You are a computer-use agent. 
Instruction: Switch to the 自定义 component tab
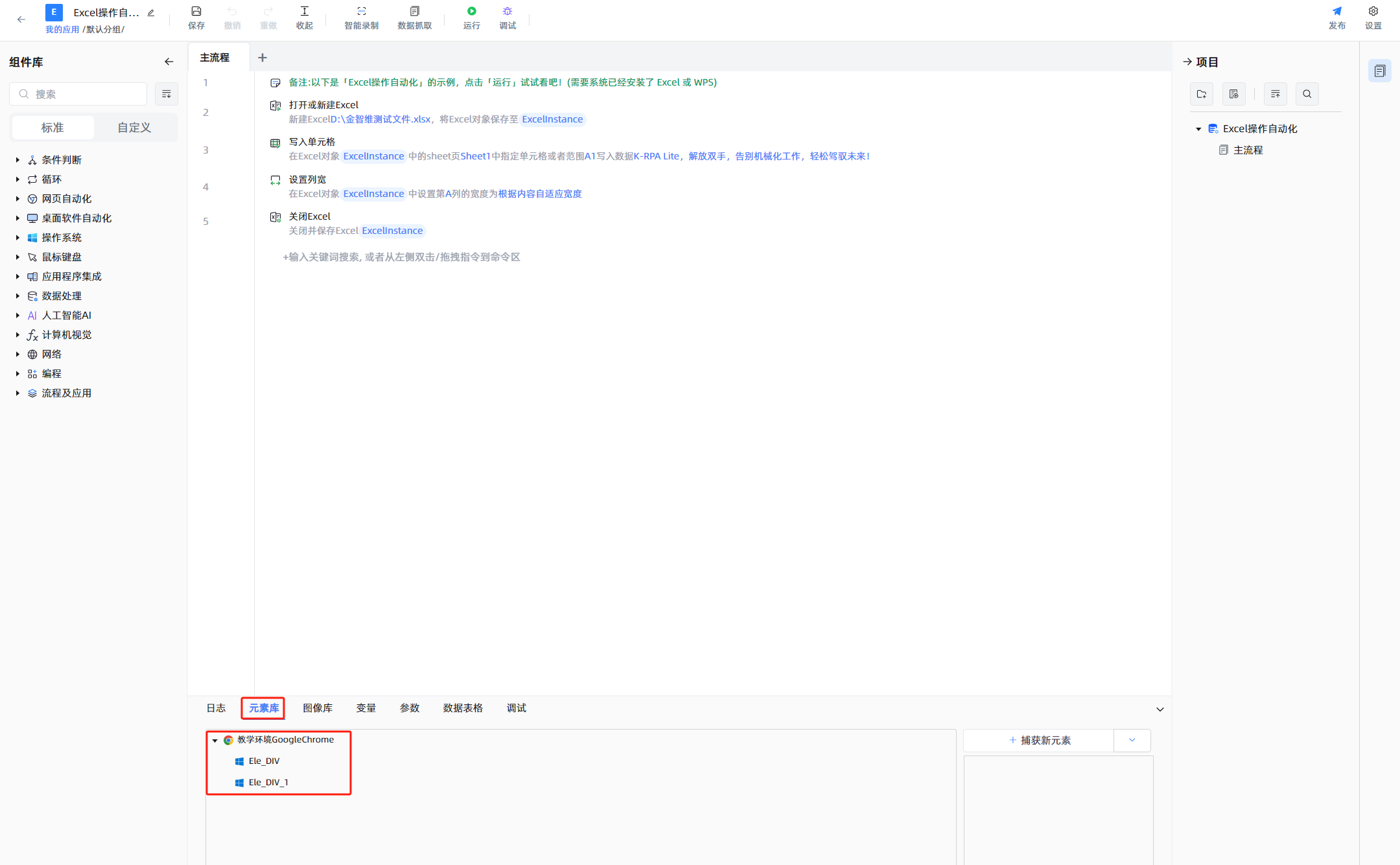(x=135, y=128)
